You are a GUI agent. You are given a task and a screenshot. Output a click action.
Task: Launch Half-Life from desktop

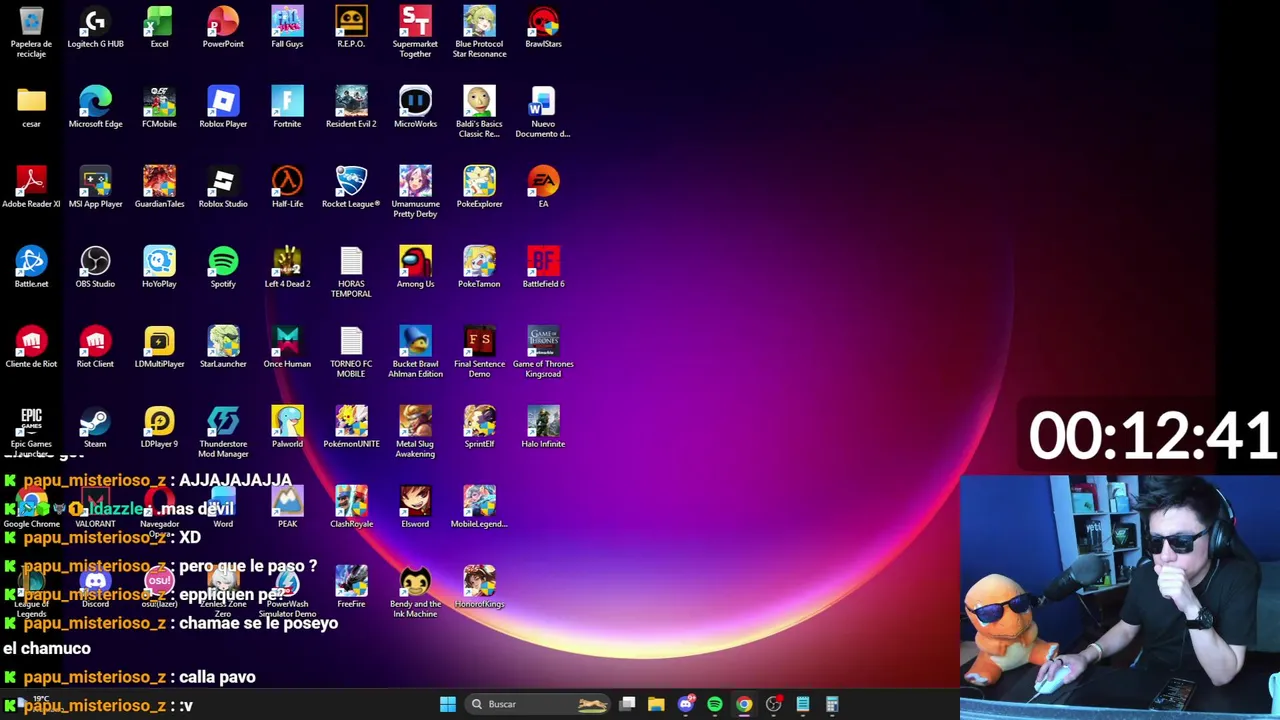(x=287, y=188)
